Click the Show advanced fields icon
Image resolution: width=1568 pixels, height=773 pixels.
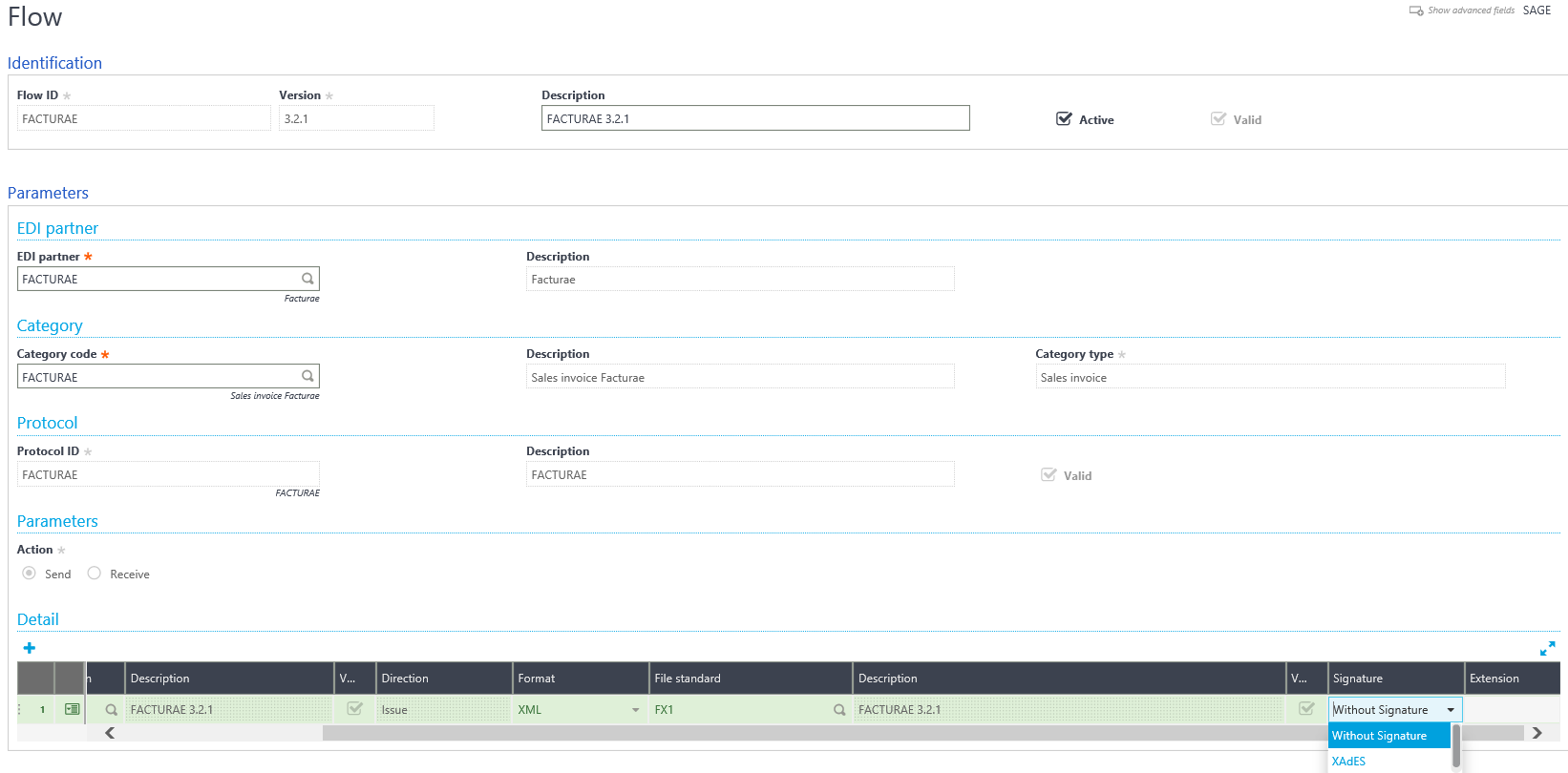pyautogui.click(x=1416, y=10)
